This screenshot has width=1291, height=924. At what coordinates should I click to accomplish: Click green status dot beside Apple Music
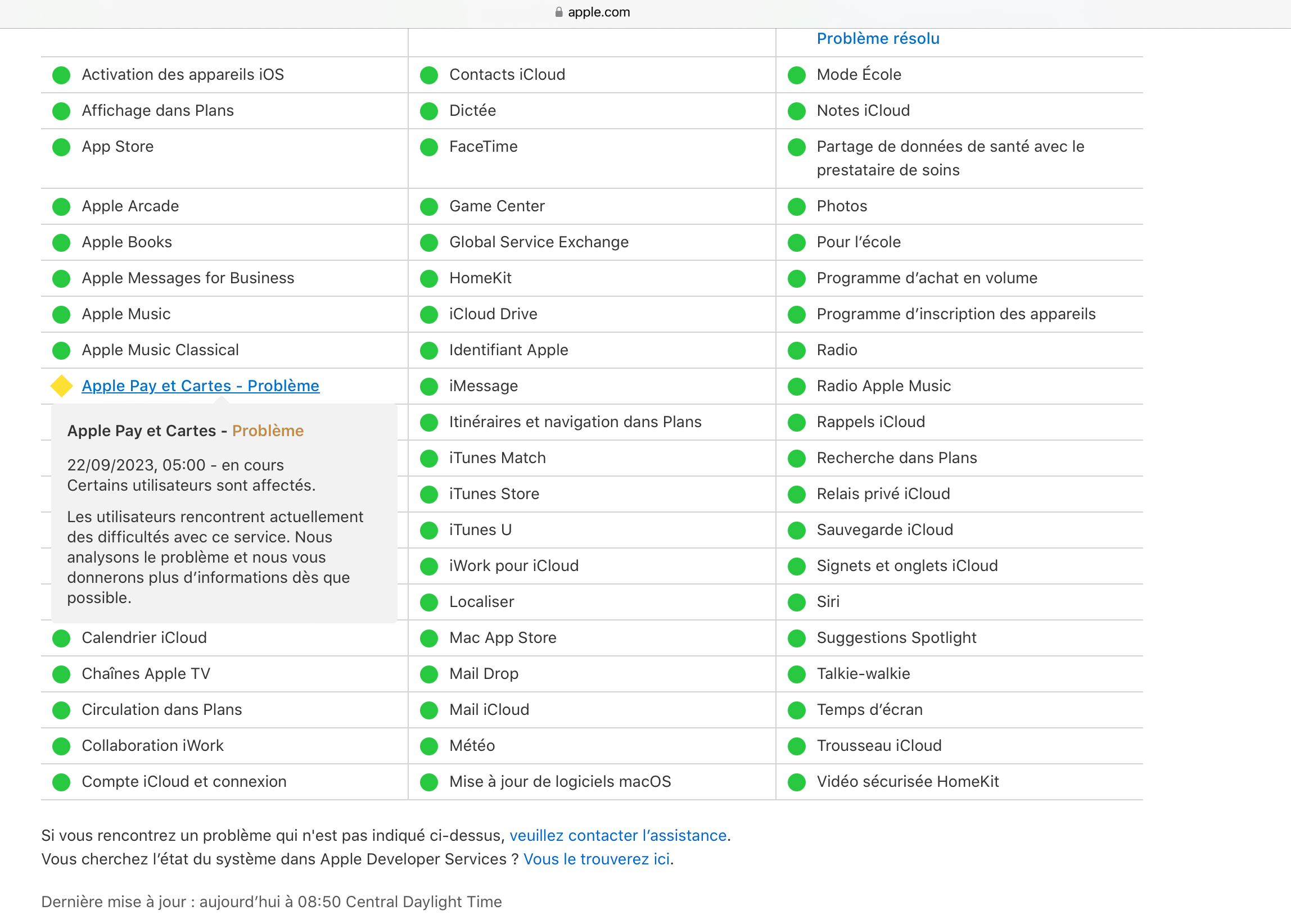click(x=61, y=315)
